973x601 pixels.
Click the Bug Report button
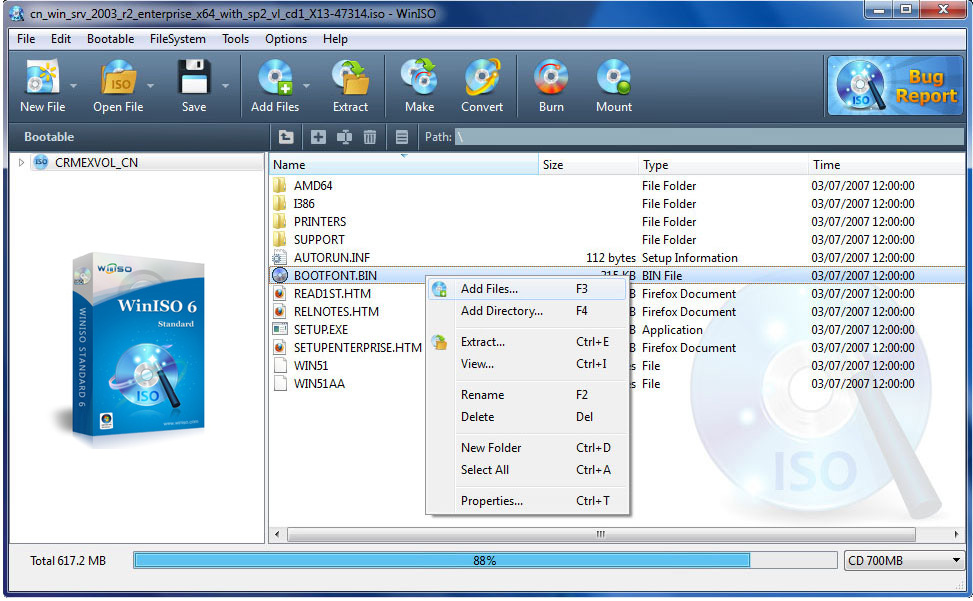point(894,87)
